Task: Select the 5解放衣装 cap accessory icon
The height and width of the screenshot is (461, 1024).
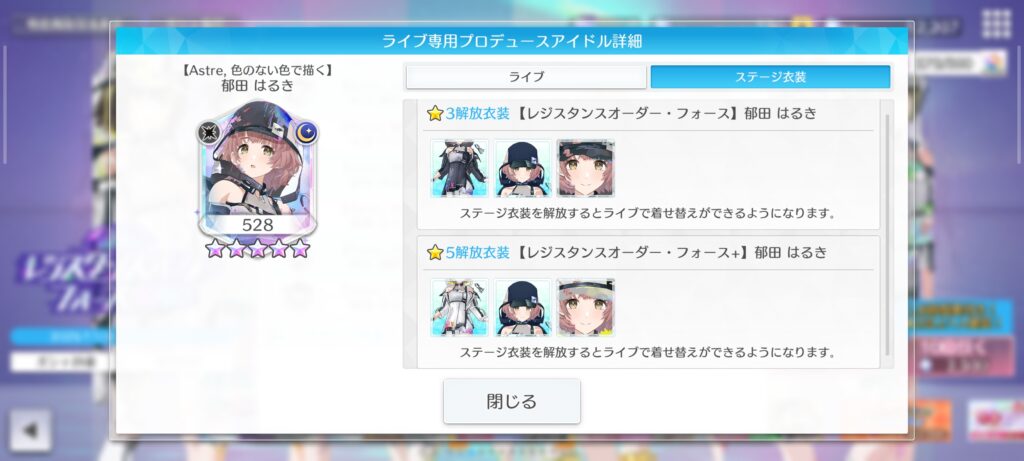Action: coord(522,307)
